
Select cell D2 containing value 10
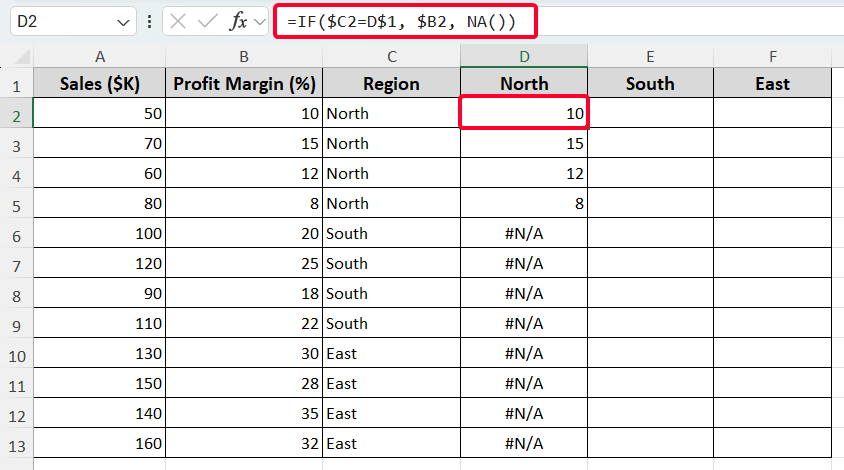524,113
